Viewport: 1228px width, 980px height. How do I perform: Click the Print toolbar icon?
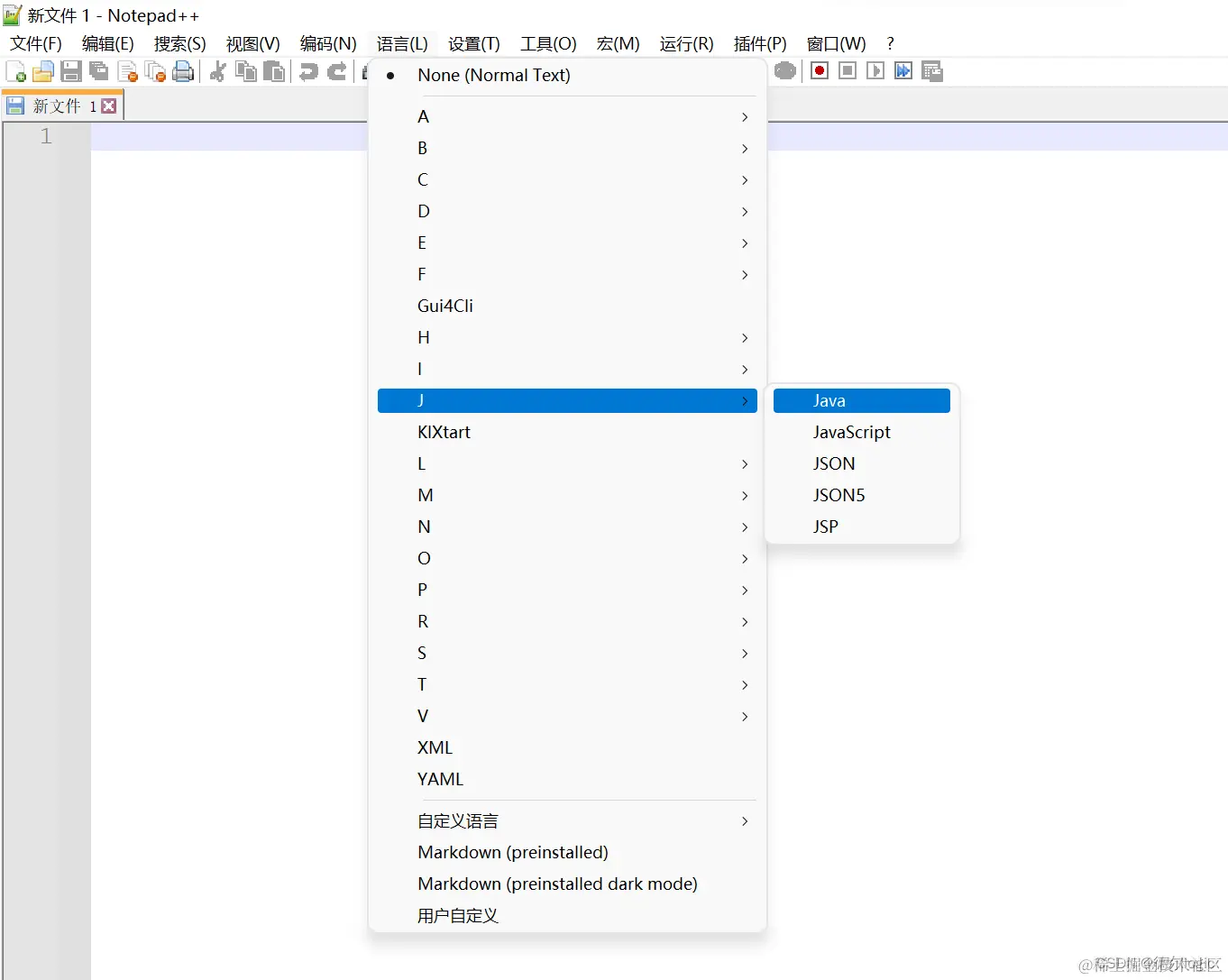(183, 71)
